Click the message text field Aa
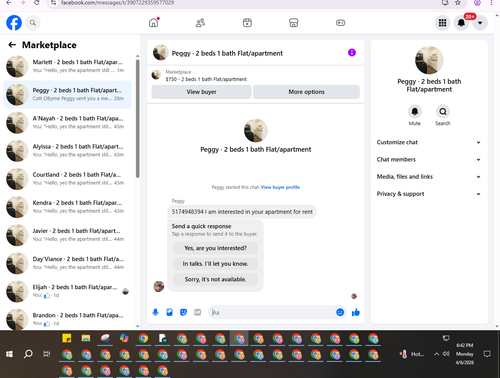500x378 pixels. pyautogui.click(x=272, y=312)
